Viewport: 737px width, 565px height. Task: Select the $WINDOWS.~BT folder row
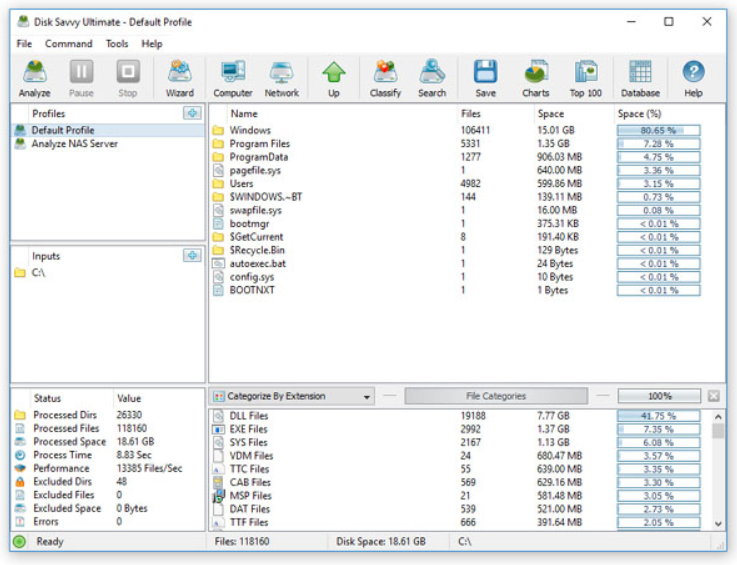(456, 197)
